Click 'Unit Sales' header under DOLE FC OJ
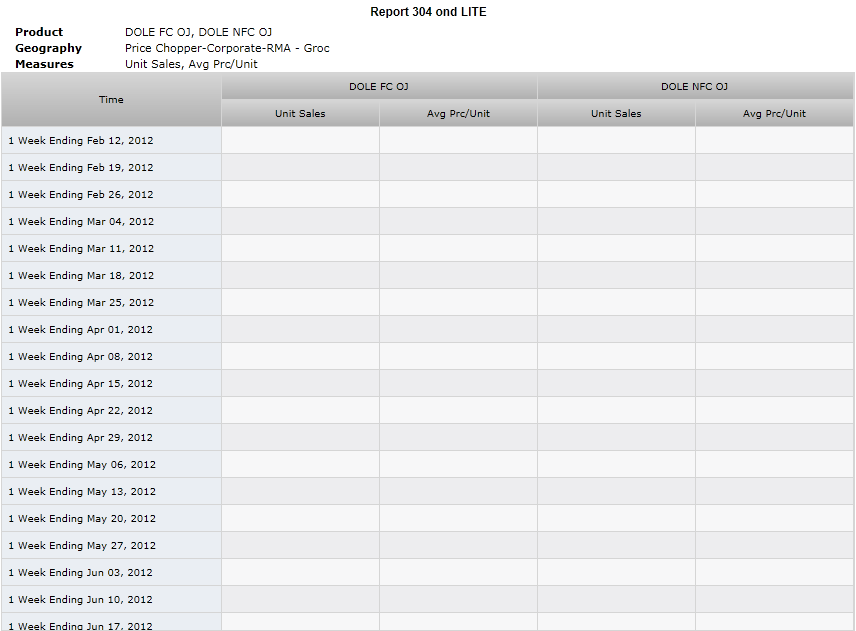Viewport: 856px width, 631px height. click(x=300, y=114)
